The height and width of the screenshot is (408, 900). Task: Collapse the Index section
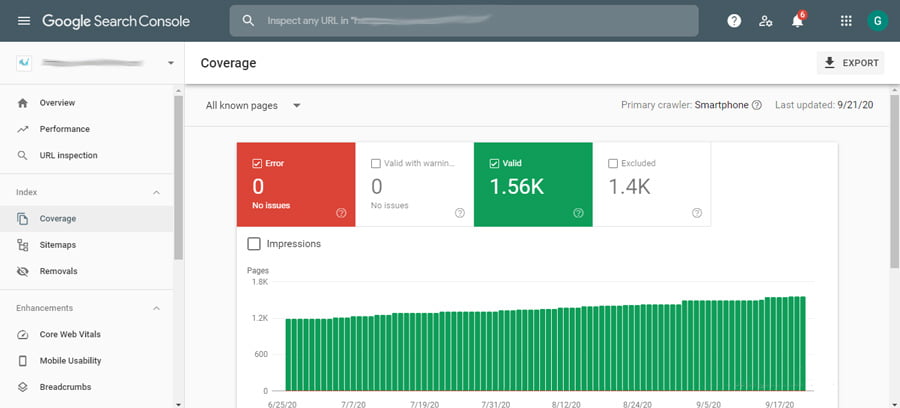(x=156, y=193)
